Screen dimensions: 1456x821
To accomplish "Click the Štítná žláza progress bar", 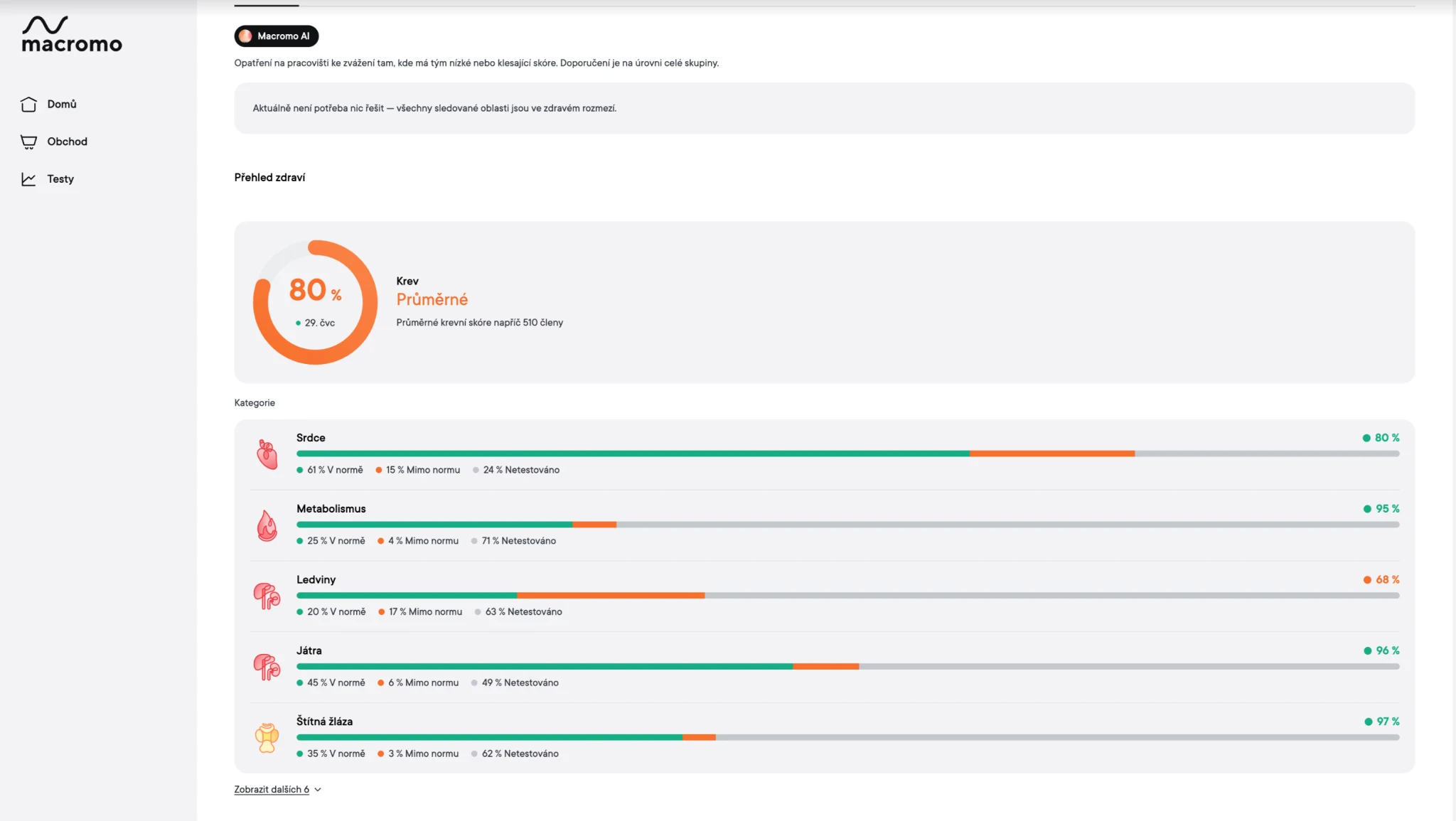I will click(x=847, y=738).
